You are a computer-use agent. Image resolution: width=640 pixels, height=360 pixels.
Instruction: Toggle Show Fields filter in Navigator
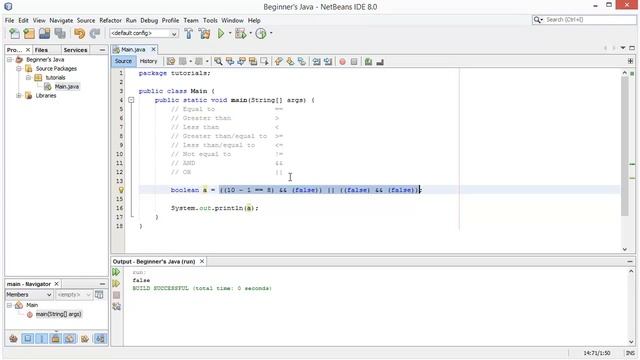pos(28,338)
